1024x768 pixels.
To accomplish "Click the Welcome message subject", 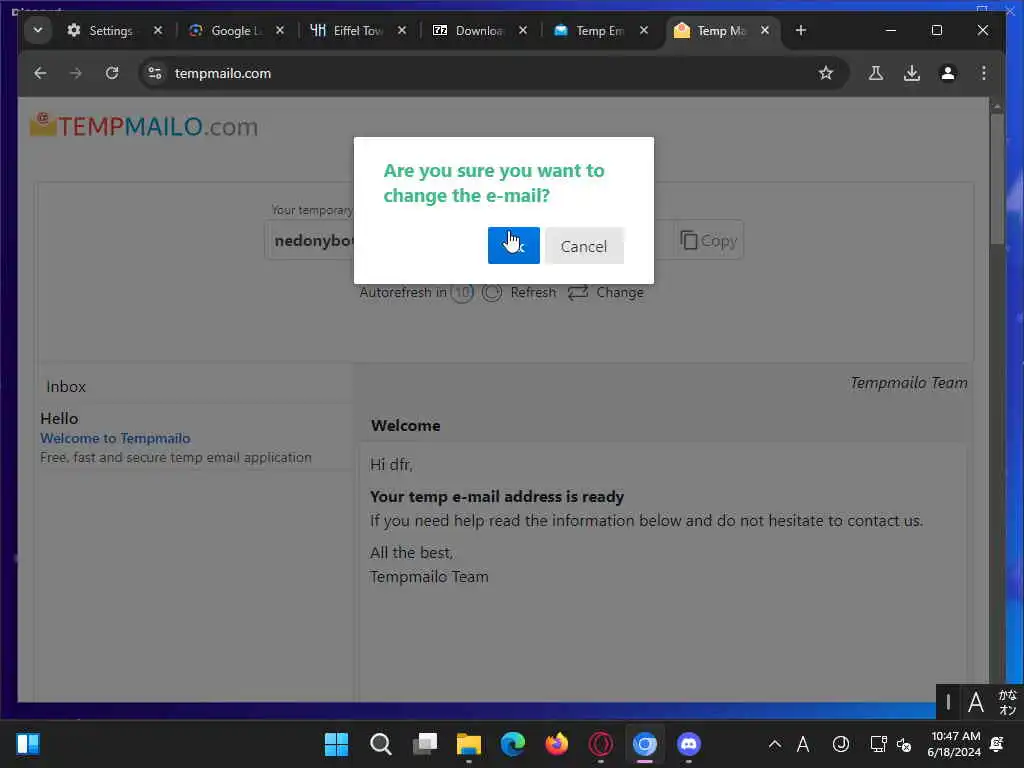I will (406, 425).
